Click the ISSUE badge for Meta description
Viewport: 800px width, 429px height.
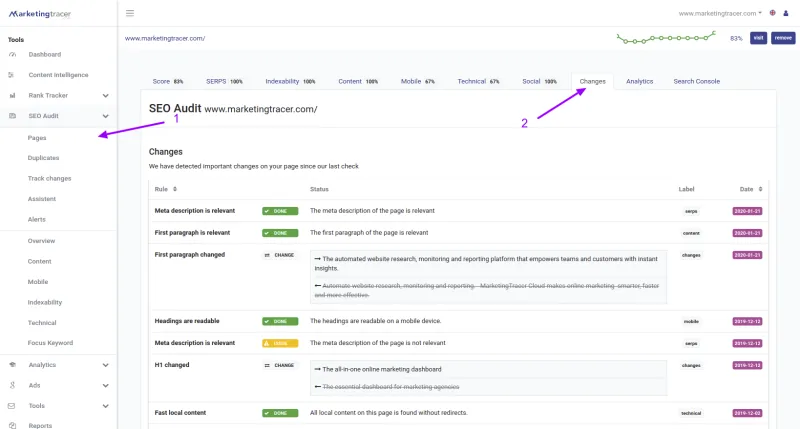[280, 343]
